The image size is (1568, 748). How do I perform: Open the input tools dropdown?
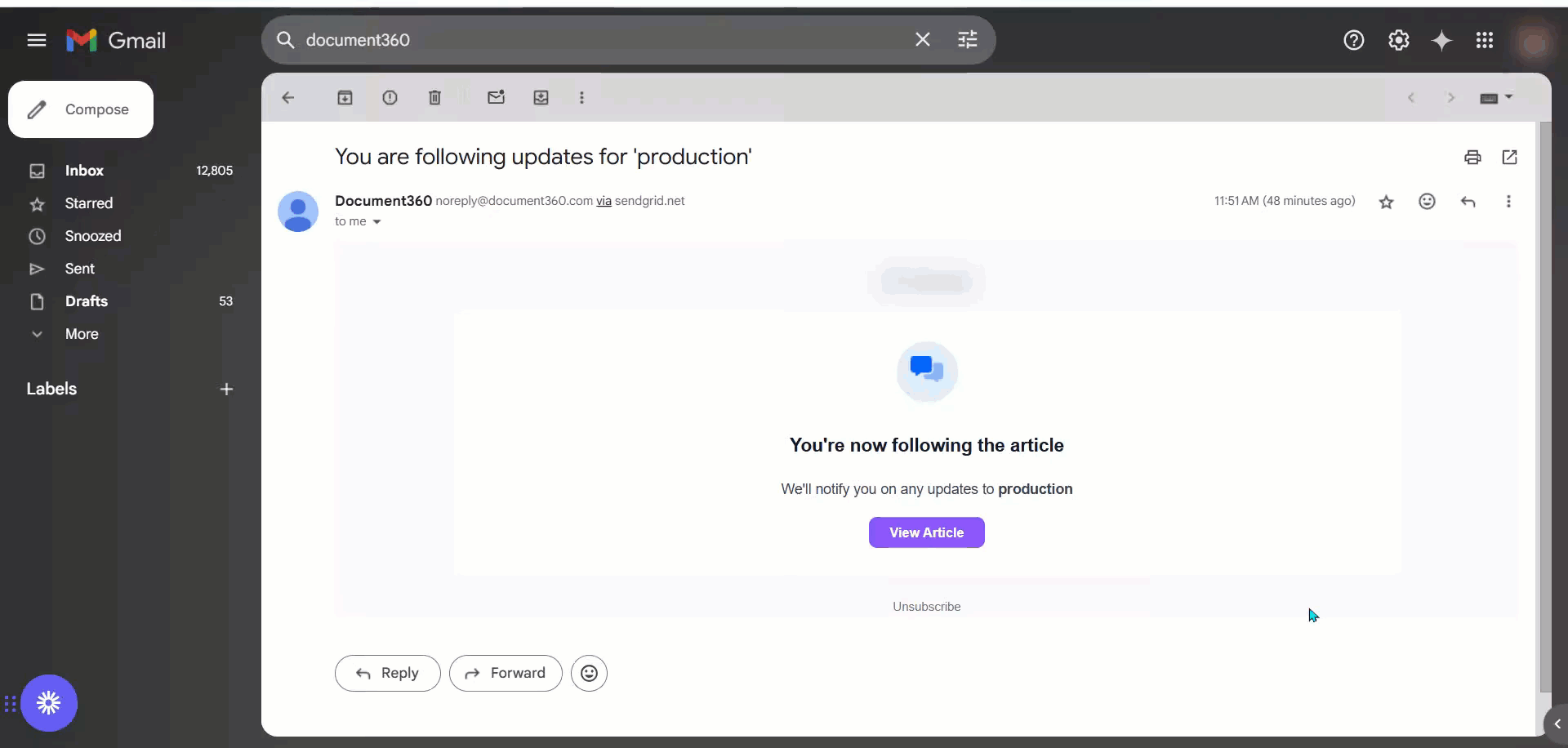pyautogui.click(x=1496, y=98)
